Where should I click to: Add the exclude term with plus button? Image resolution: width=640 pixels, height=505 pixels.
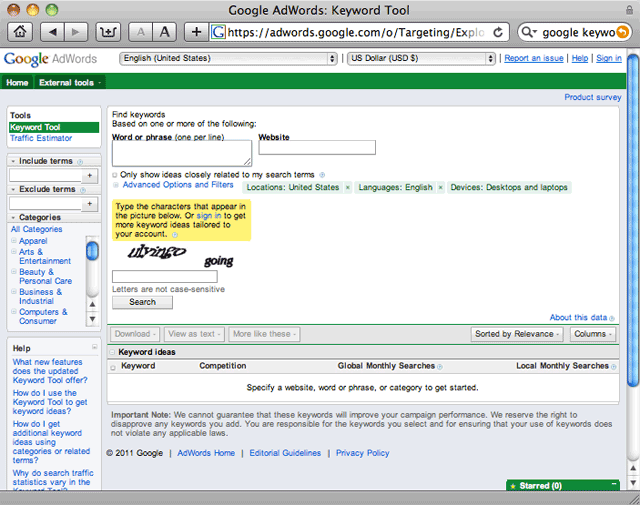click(x=90, y=203)
